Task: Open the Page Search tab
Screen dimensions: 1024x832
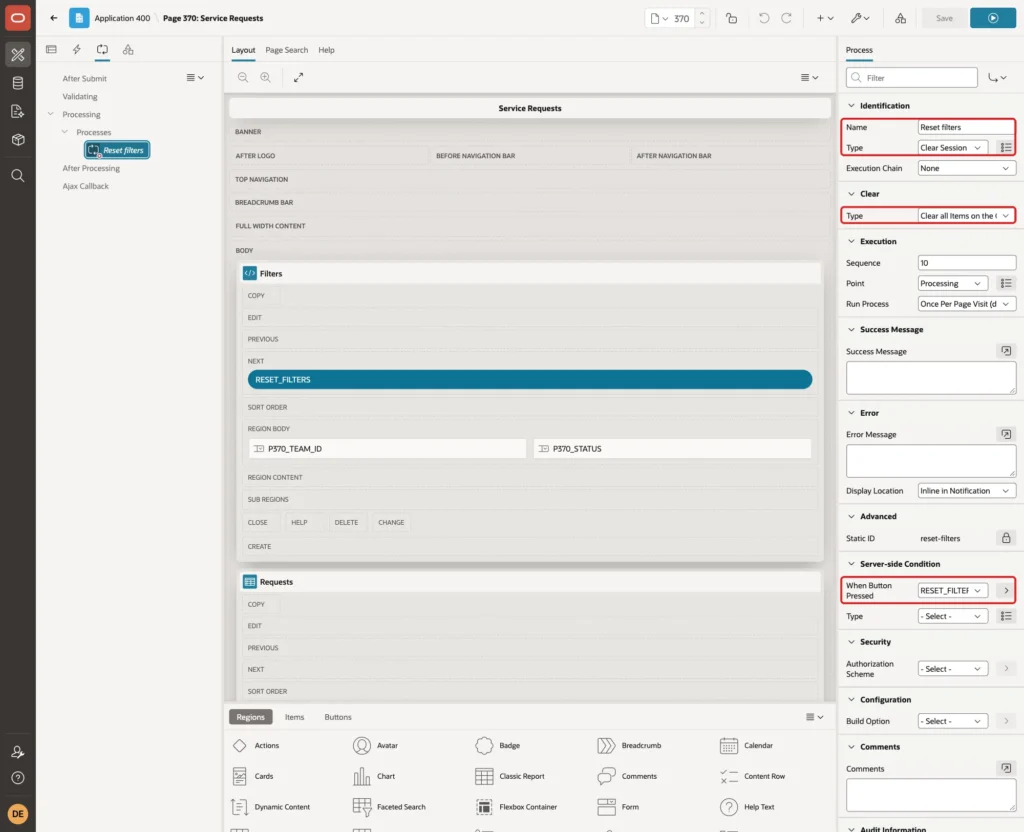Action: coord(286,50)
